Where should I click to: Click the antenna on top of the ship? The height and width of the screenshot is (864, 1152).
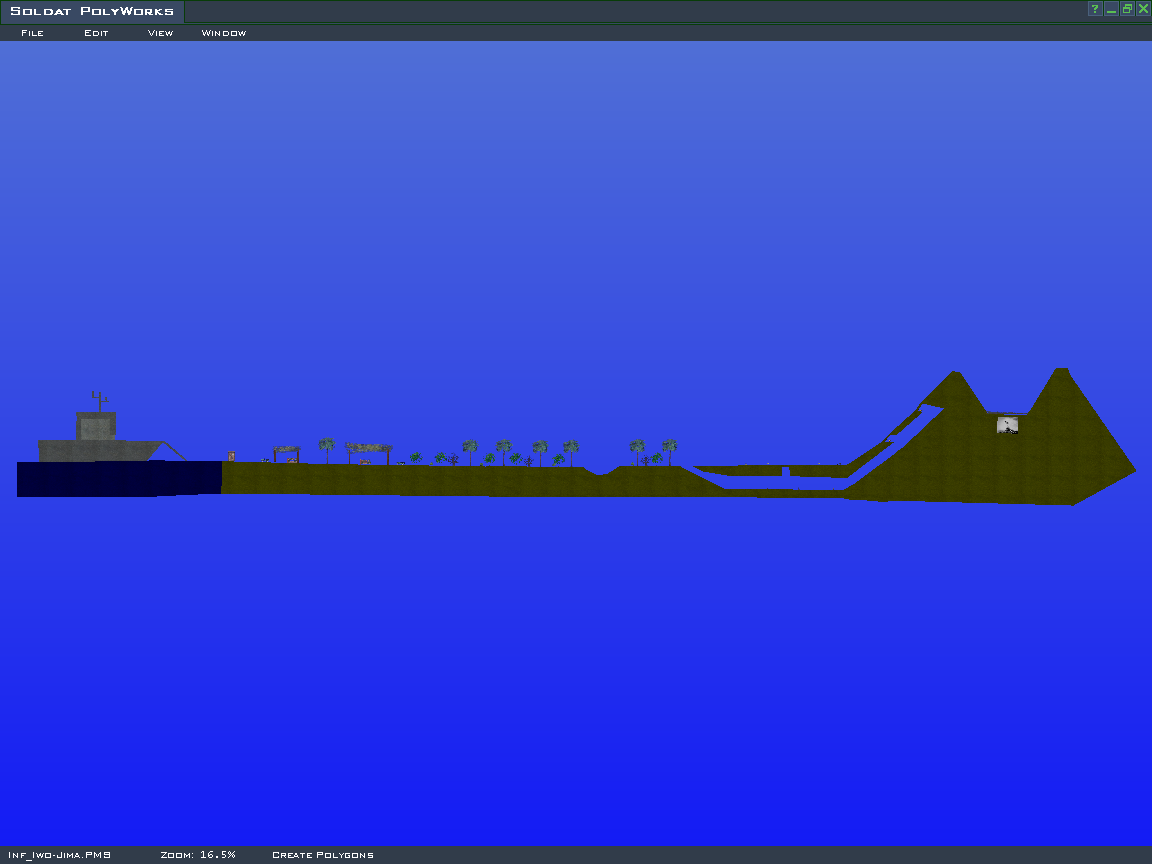[97, 399]
